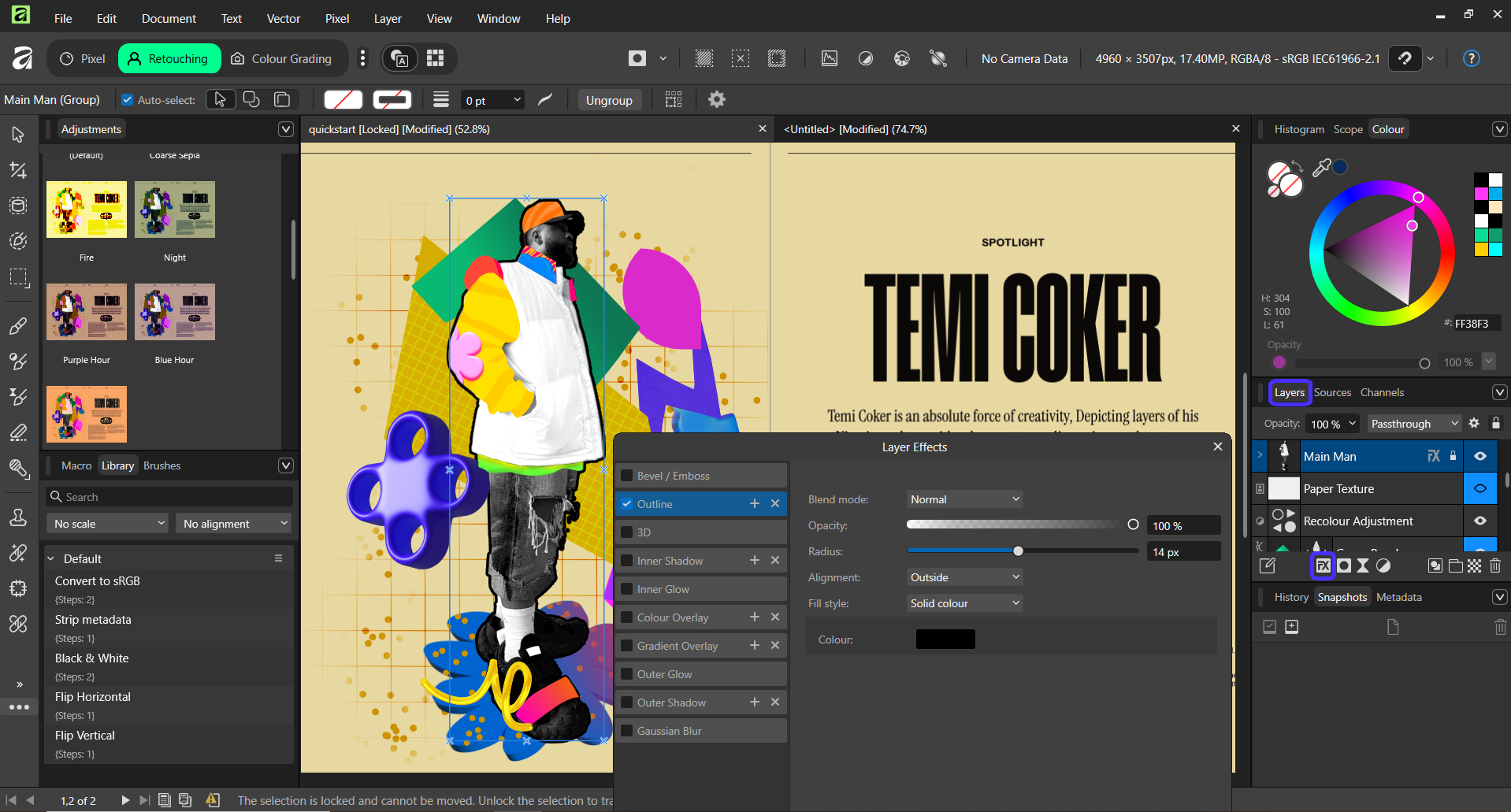Image resolution: width=1511 pixels, height=812 pixels.
Task: Switch to Colour Grading workspace
Action: click(x=281, y=58)
